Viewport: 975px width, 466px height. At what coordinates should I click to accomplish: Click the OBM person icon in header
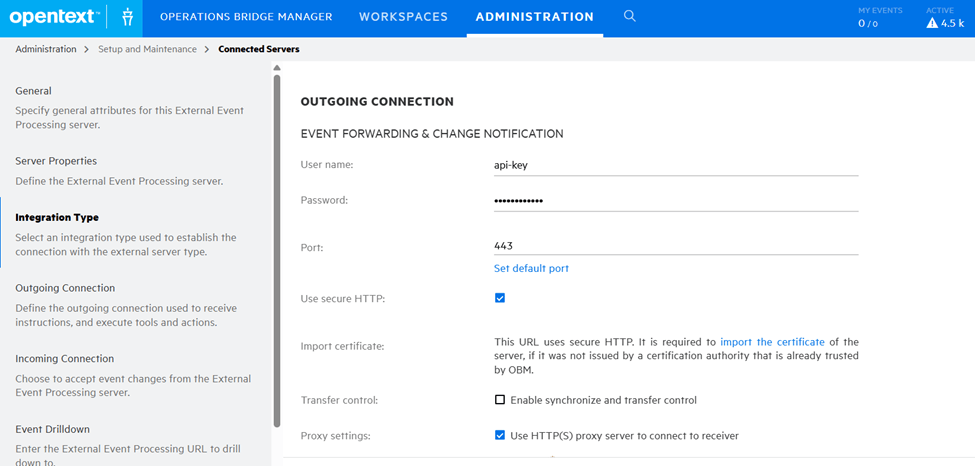point(126,17)
